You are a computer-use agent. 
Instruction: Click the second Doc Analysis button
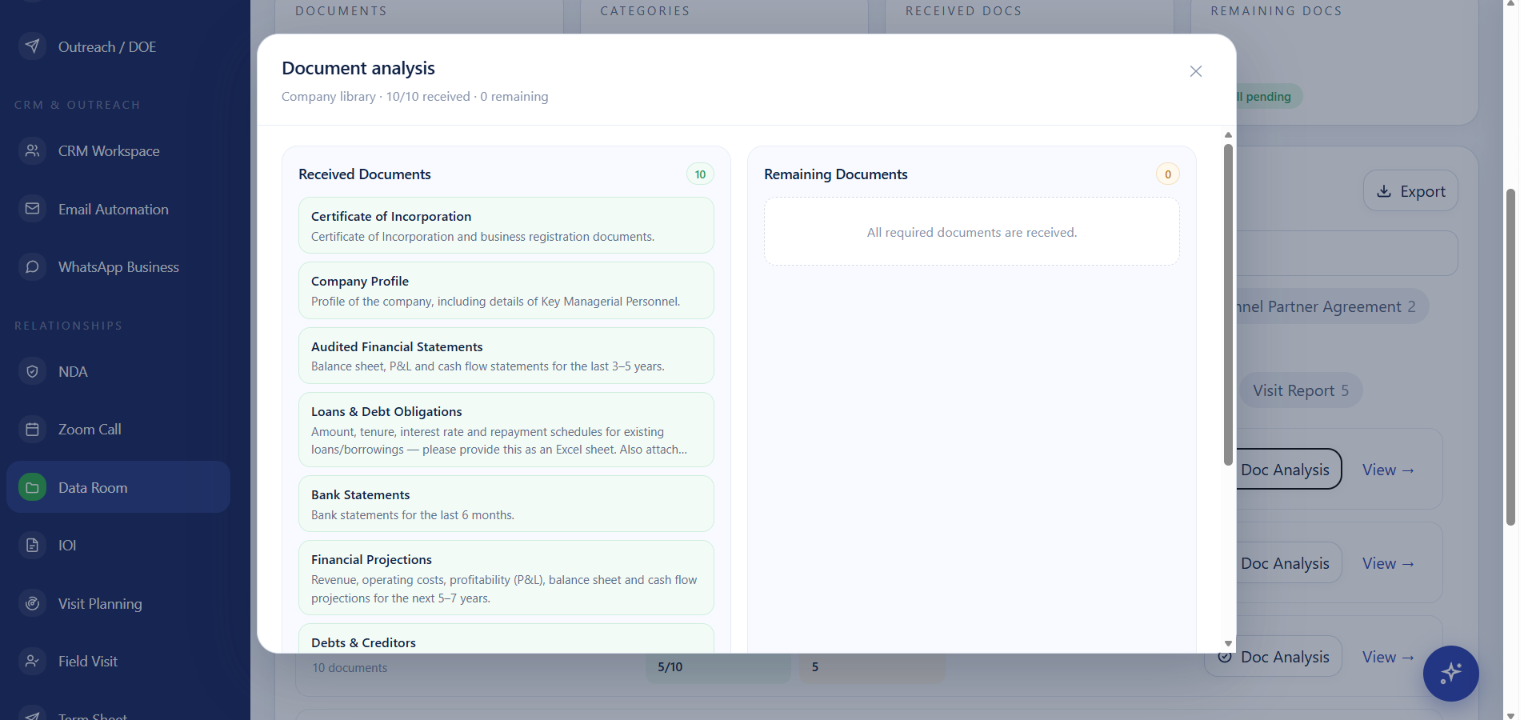(1287, 563)
